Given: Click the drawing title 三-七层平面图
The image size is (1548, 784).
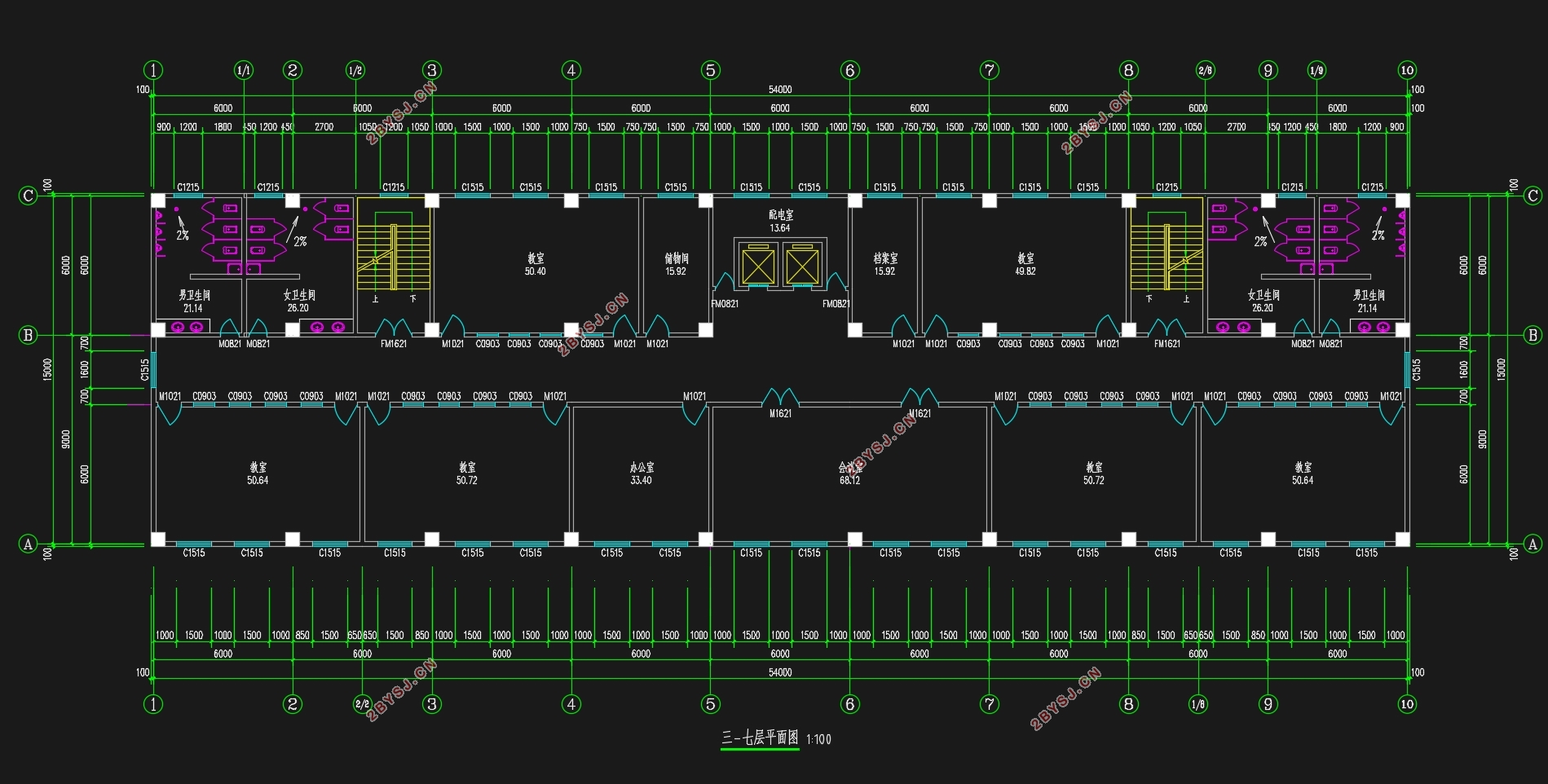Looking at the screenshot, I should pyautogui.click(x=760, y=738).
